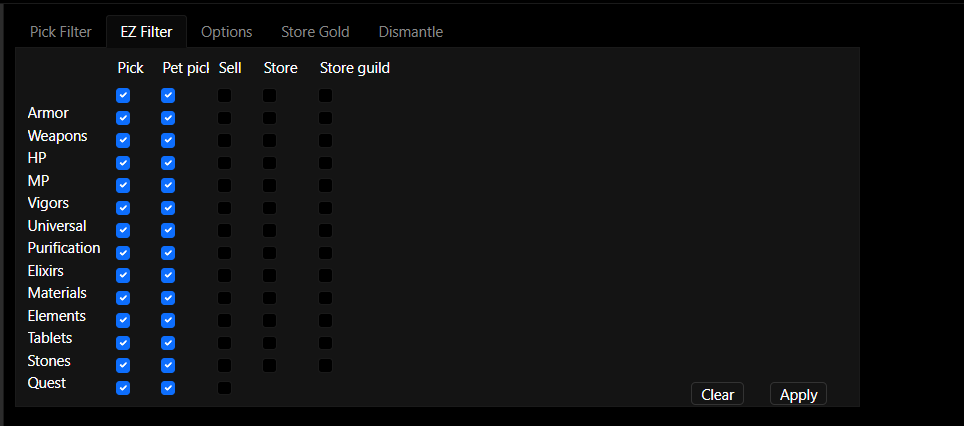Image resolution: width=964 pixels, height=426 pixels.
Task: Select the EZ Filter tab
Action: [146, 32]
